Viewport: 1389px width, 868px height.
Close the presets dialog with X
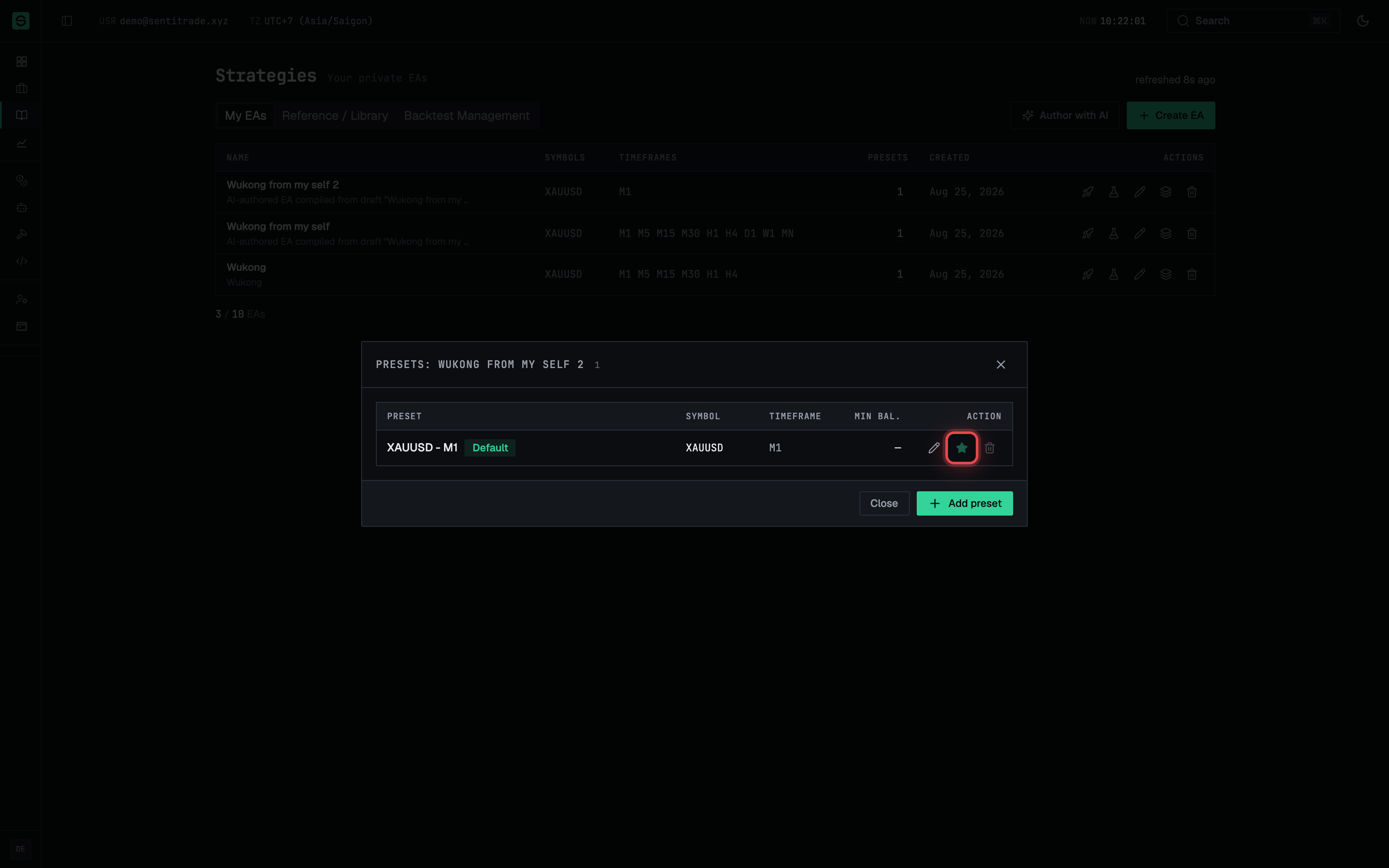pyautogui.click(x=1001, y=365)
